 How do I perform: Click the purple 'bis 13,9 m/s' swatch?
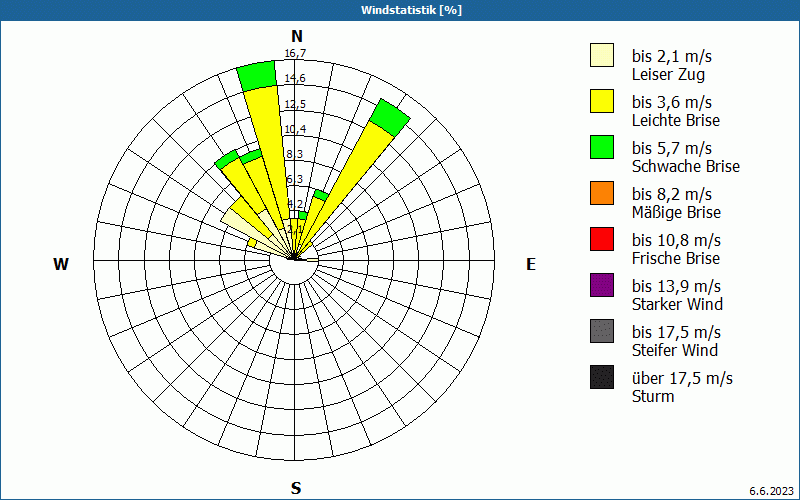[602, 285]
